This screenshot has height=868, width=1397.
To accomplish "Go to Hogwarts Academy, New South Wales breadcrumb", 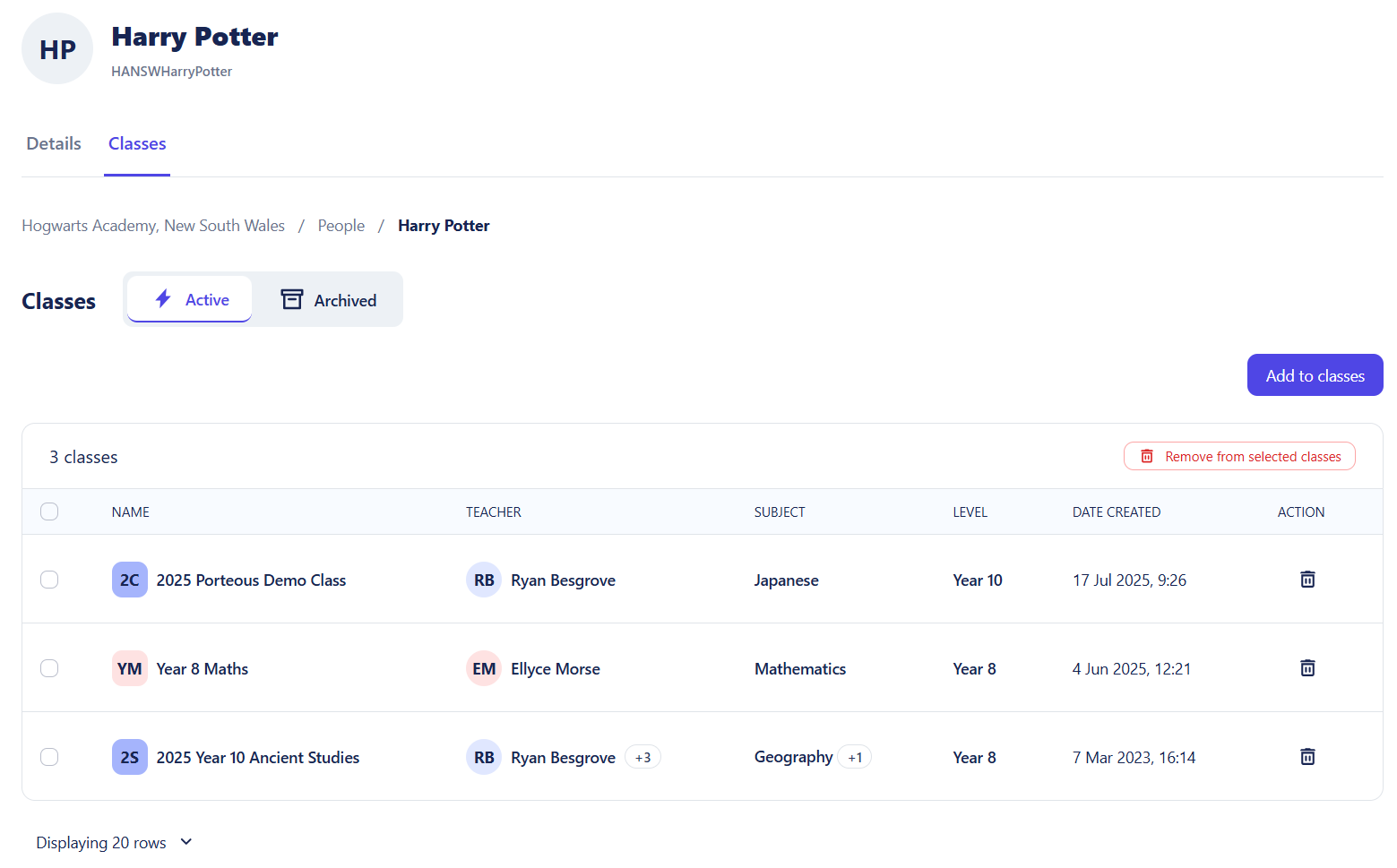I will tap(153, 226).
